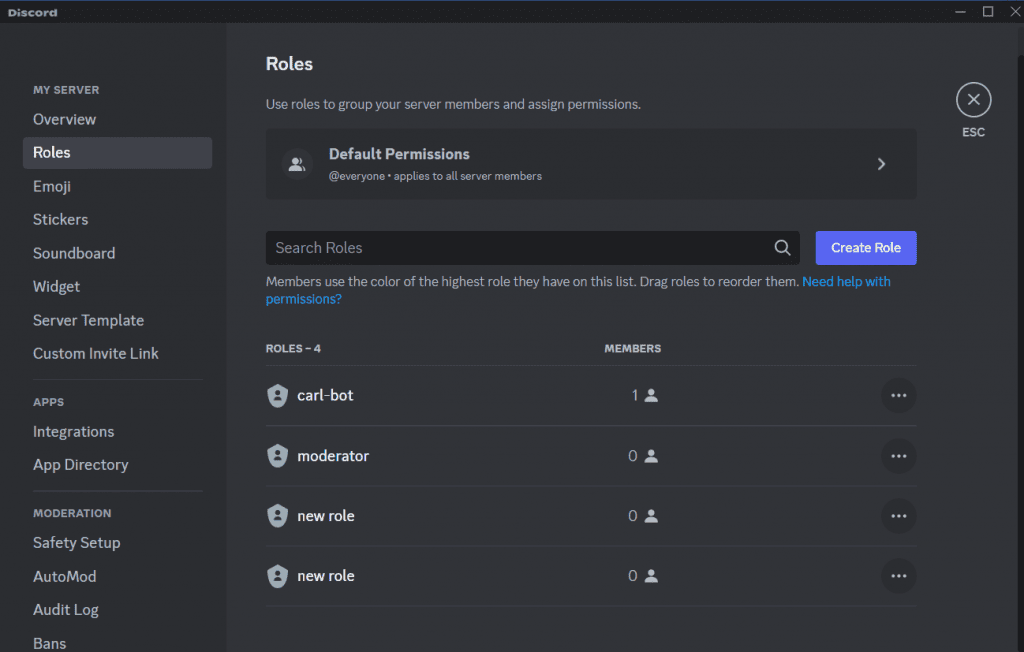Open Custom Invite Link settings
Image resolution: width=1024 pixels, height=652 pixels.
pyautogui.click(x=96, y=353)
